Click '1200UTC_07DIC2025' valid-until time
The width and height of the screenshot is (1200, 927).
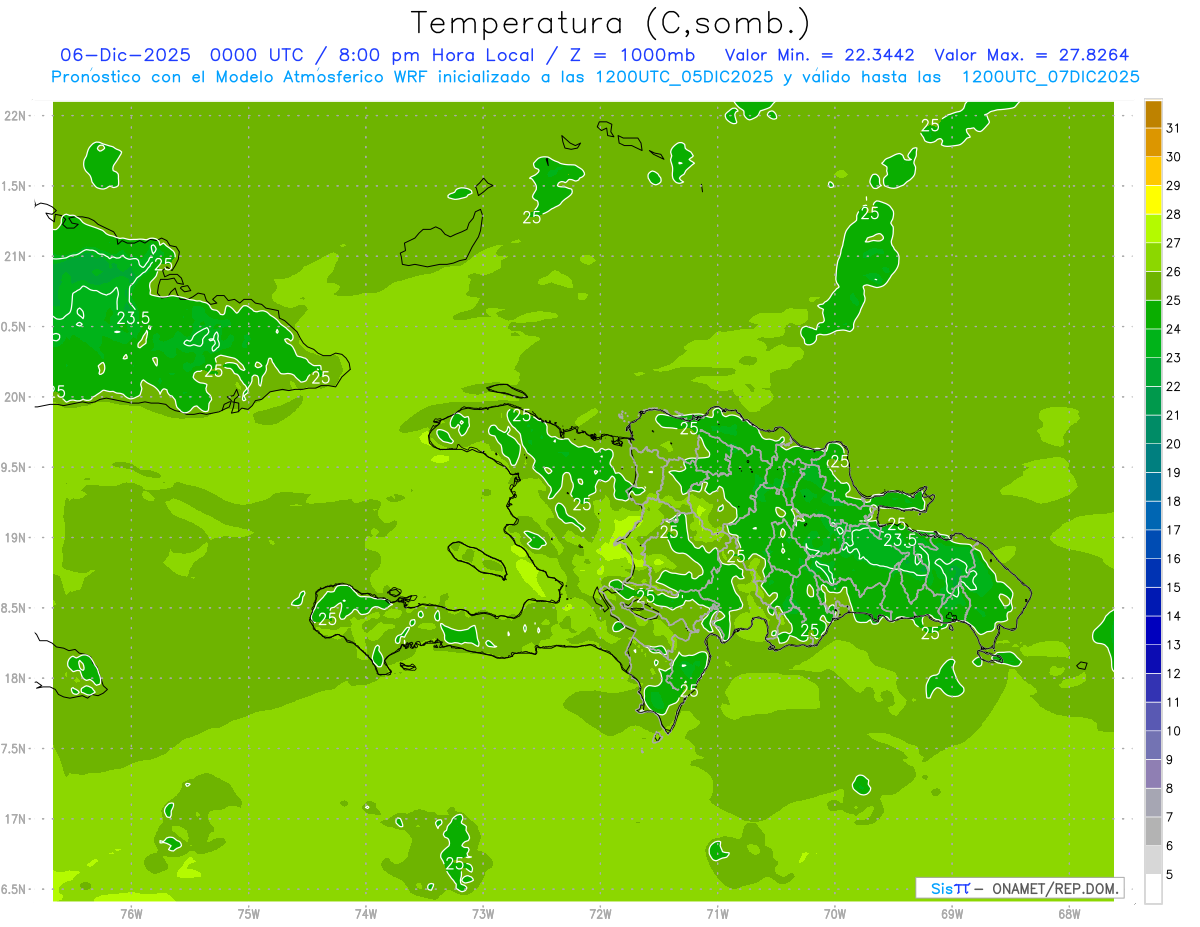1050,76
